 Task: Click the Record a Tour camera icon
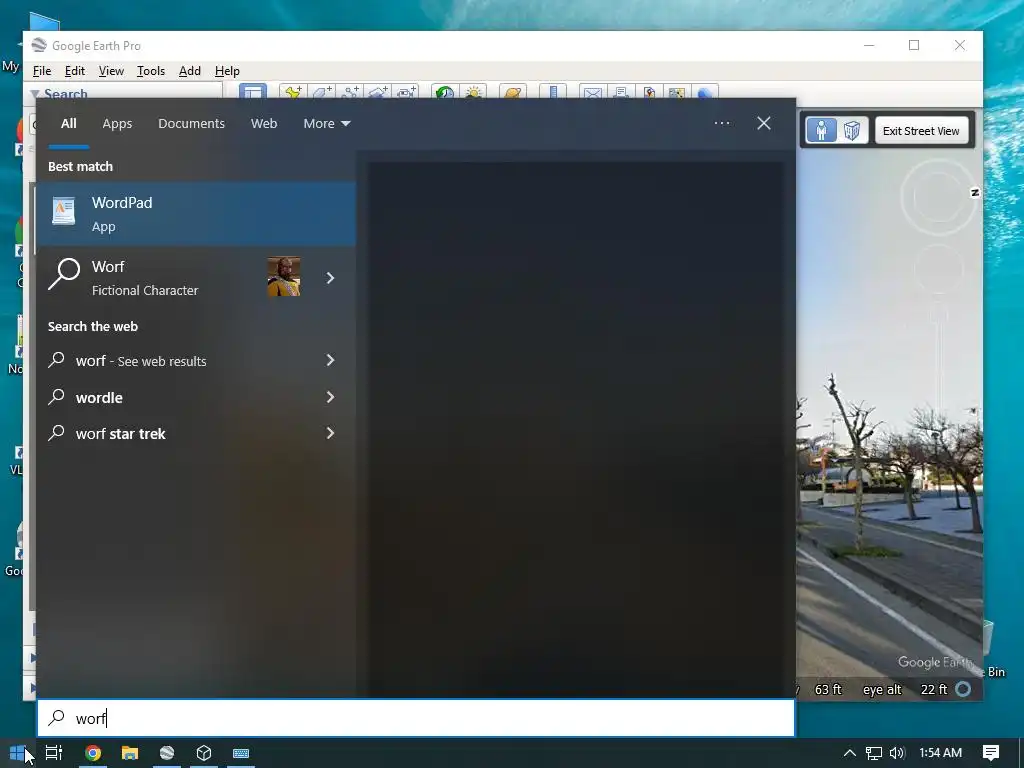click(x=406, y=91)
